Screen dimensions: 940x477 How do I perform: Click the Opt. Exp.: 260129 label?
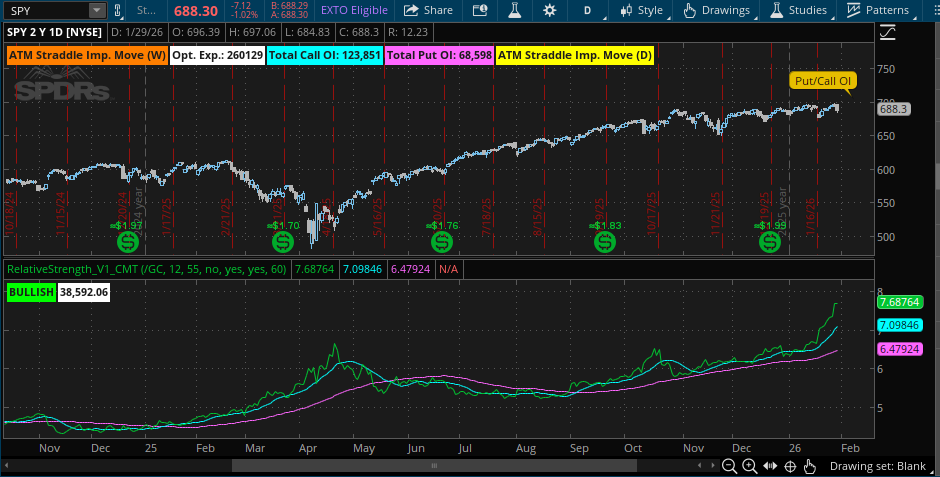tap(218, 55)
